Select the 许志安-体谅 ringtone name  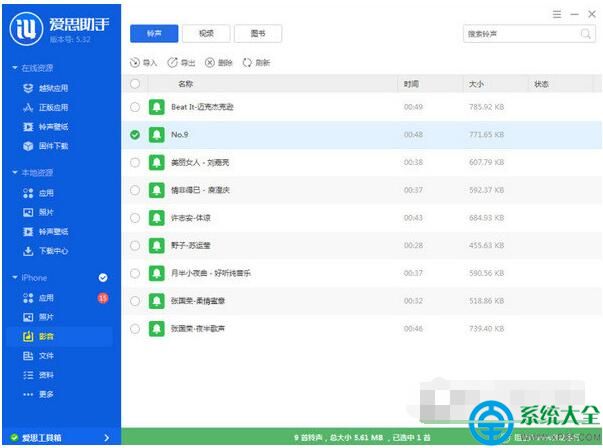click(x=191, y=218)
